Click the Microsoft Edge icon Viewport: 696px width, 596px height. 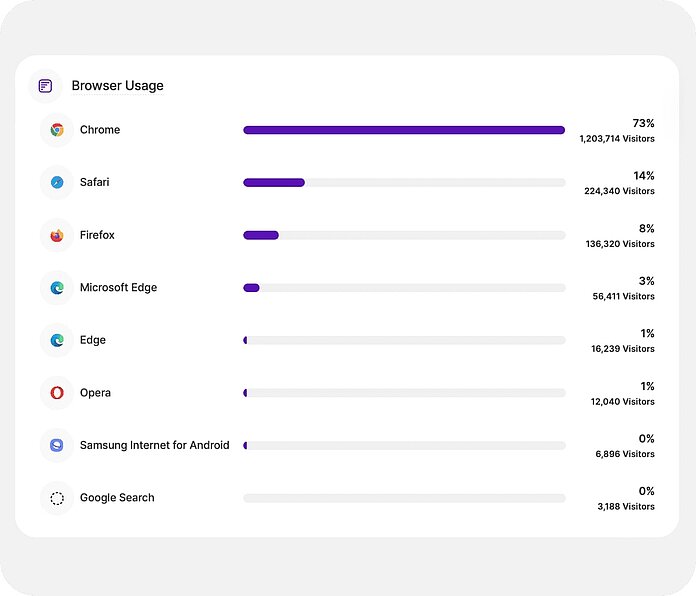pos(57,288)
